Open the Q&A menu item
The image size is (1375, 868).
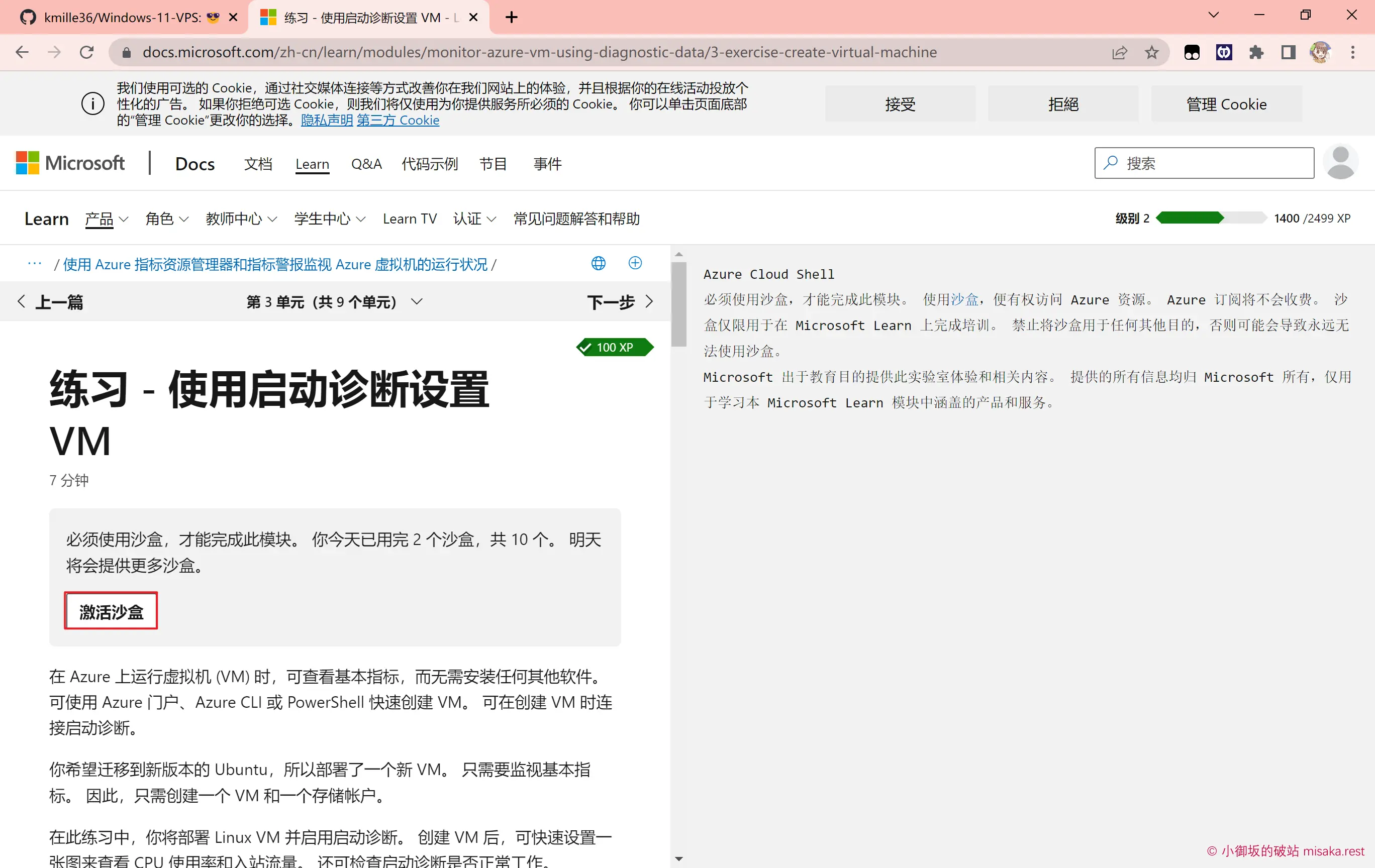pyautogui.click(x=366, y=164)
